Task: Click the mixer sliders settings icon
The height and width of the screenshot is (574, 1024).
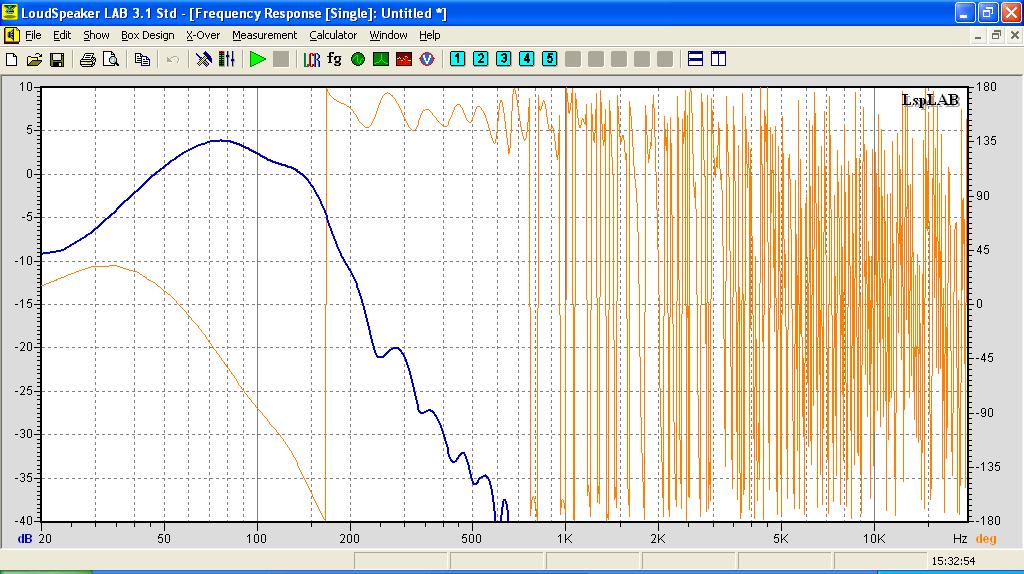Action: [x=226, y=60]
